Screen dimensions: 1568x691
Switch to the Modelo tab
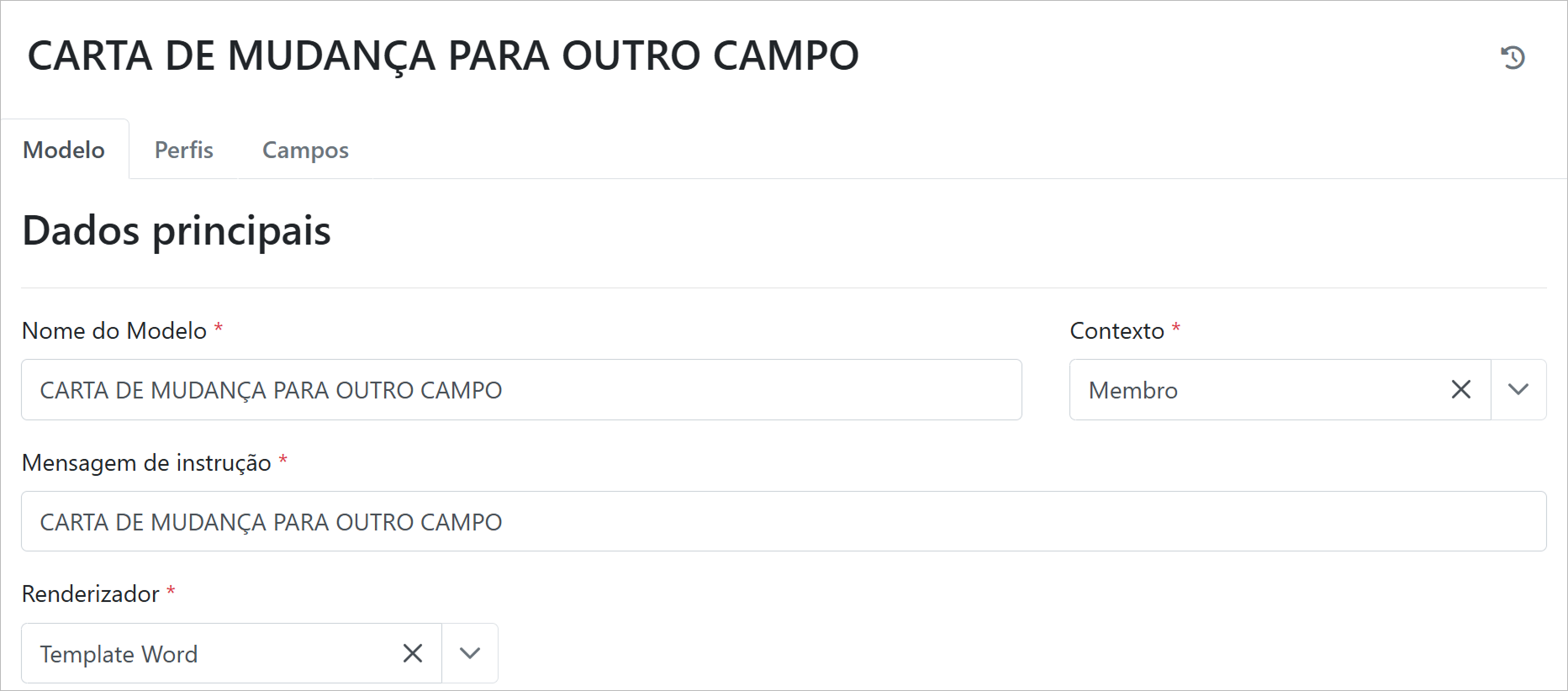point(64,150)
